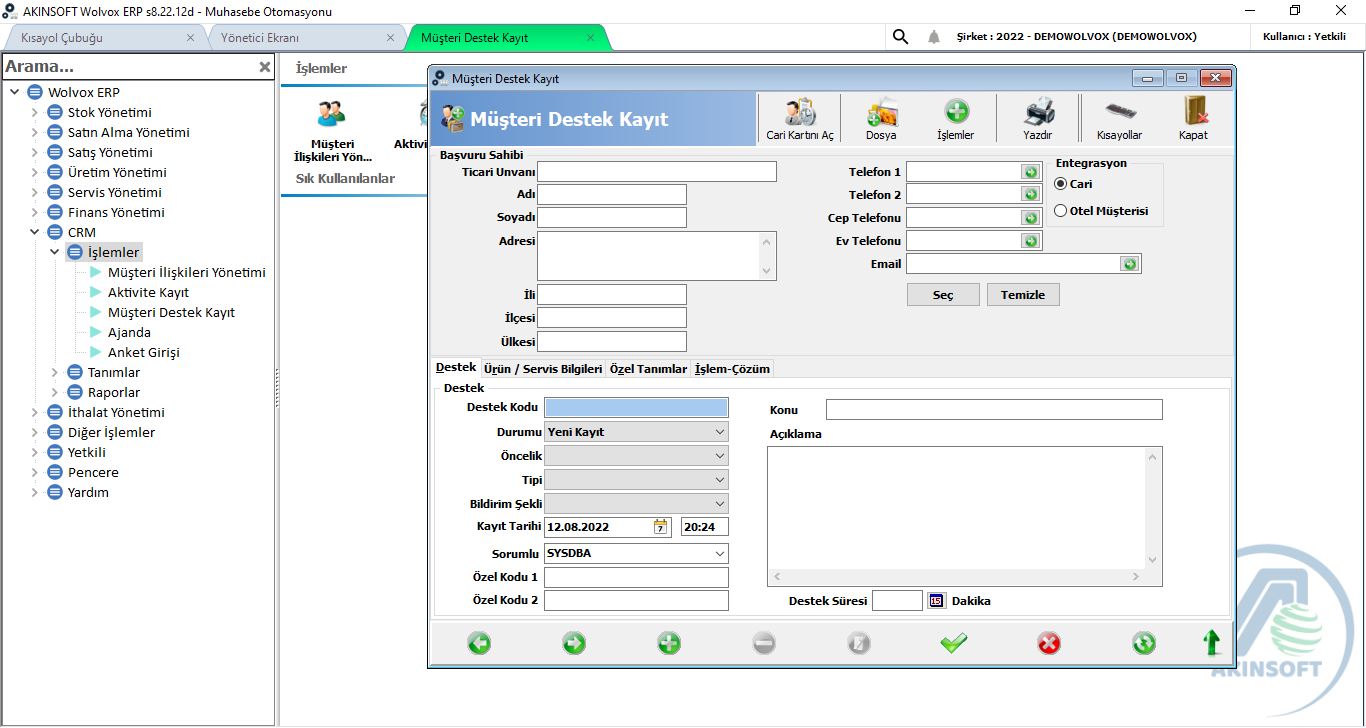Viewport: 1366px width, 728px height.
Task: Click the bottom green refresh icon
Action: click(1144, 643)
